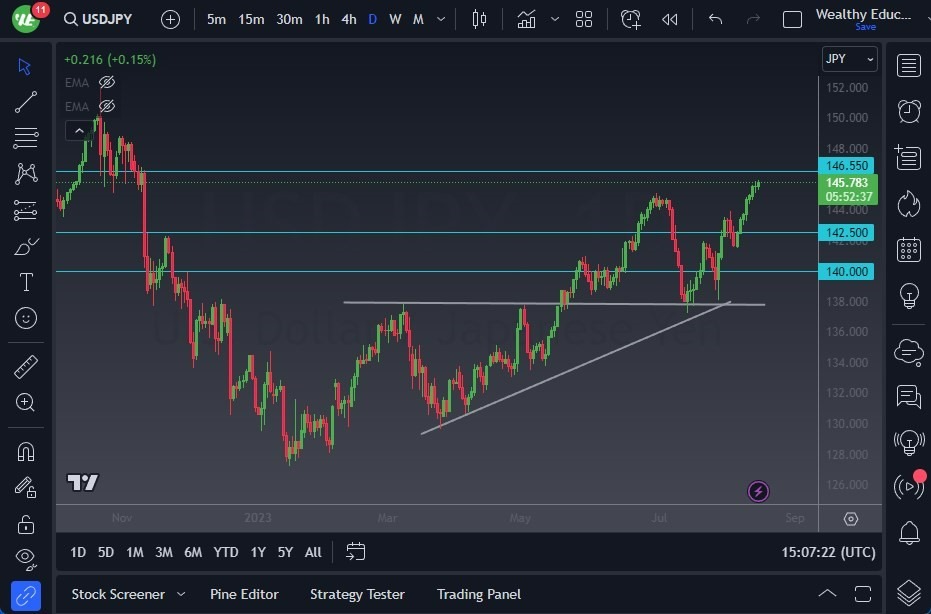
Task: Switch to the Pine Editor tab
Action: tap(244, 594)
